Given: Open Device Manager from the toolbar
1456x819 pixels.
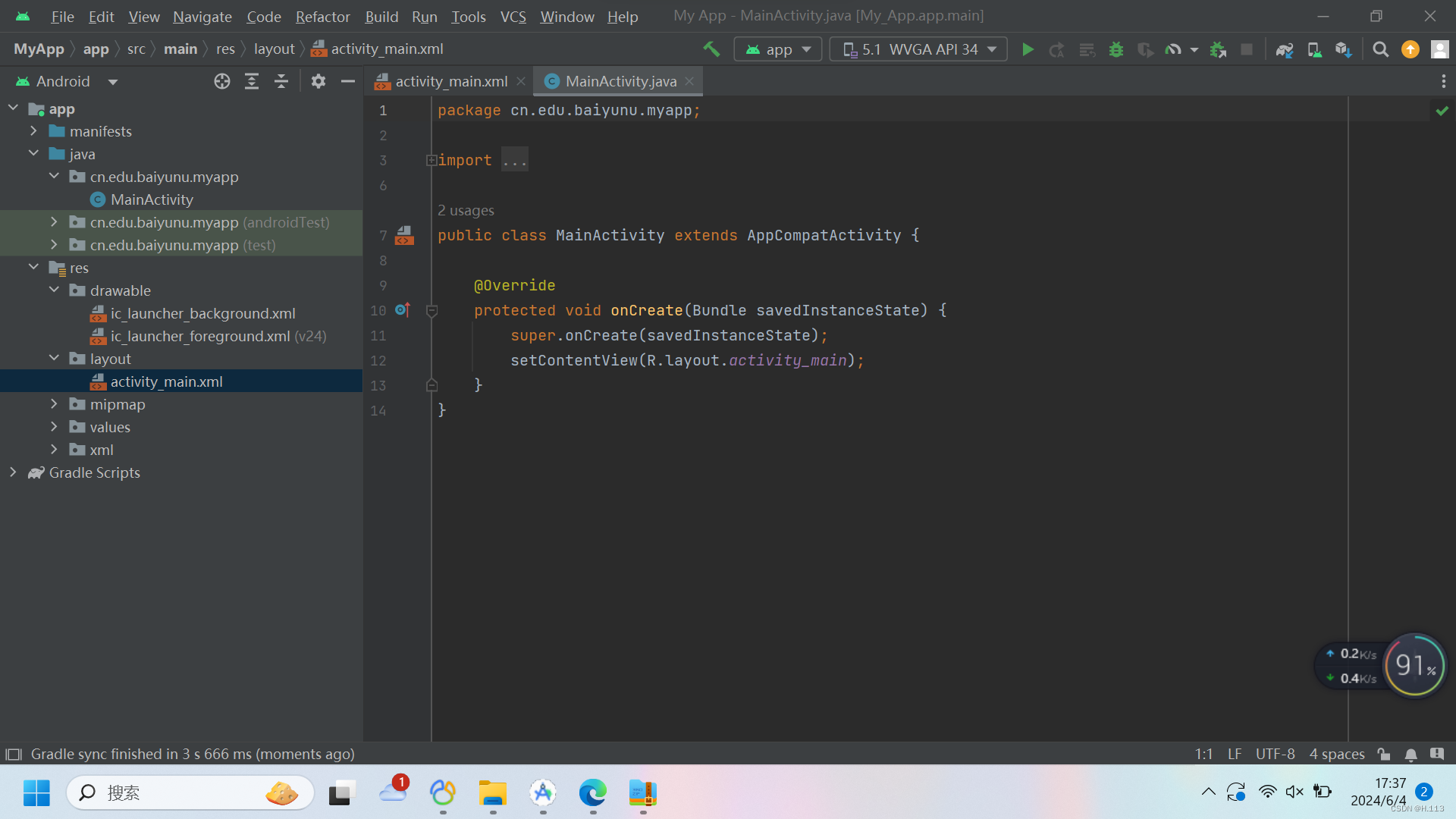Looking at the screenshot, I should [1314, 50].
